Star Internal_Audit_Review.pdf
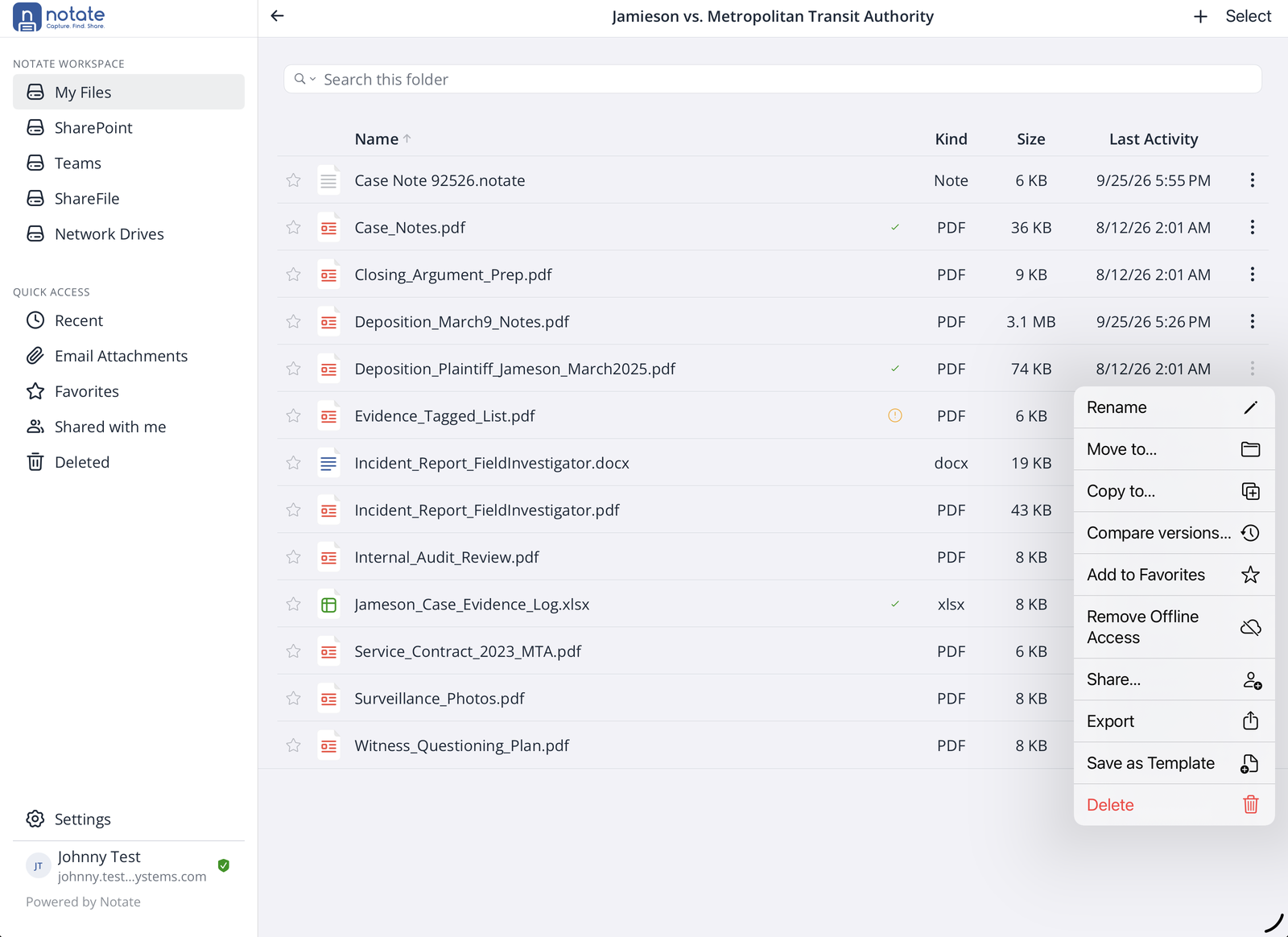Image resolution: width=1288 pixels, height=937 pixels. [294, 557]
